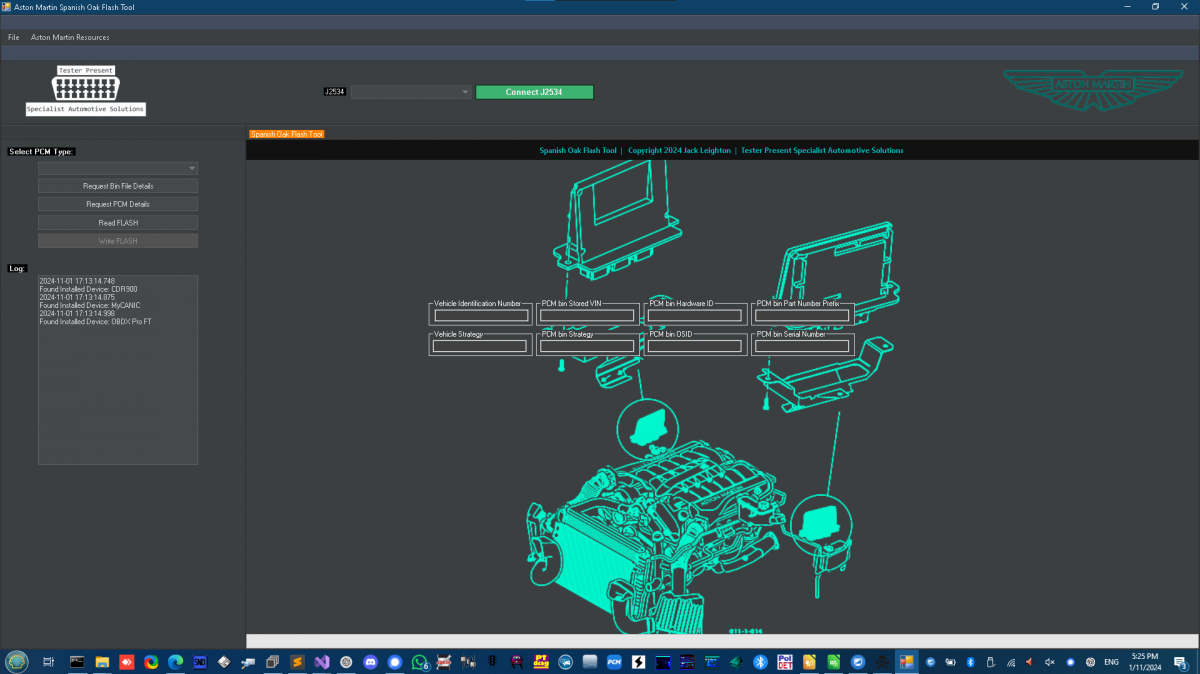Open Signal from the taskbar
This screenshot has height=674, width=1200.
[395, 662]
